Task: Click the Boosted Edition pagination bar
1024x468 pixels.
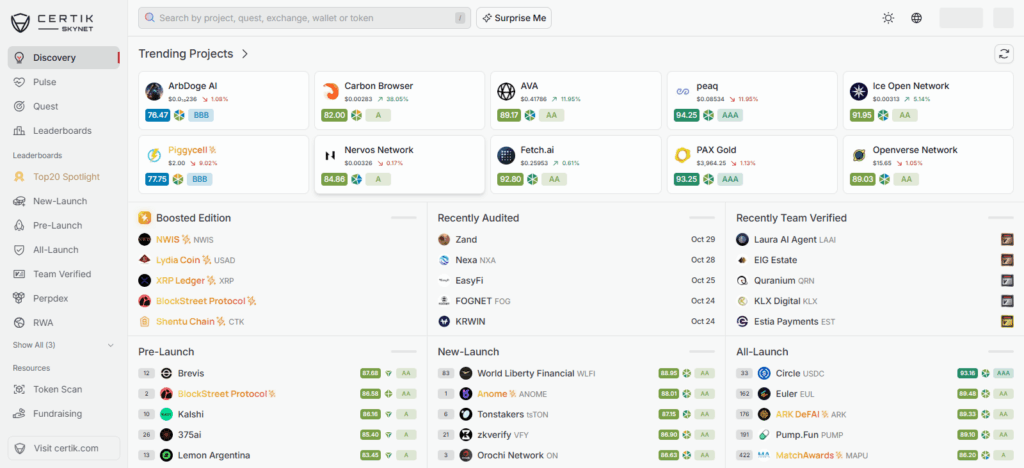Action: point(403,217)
